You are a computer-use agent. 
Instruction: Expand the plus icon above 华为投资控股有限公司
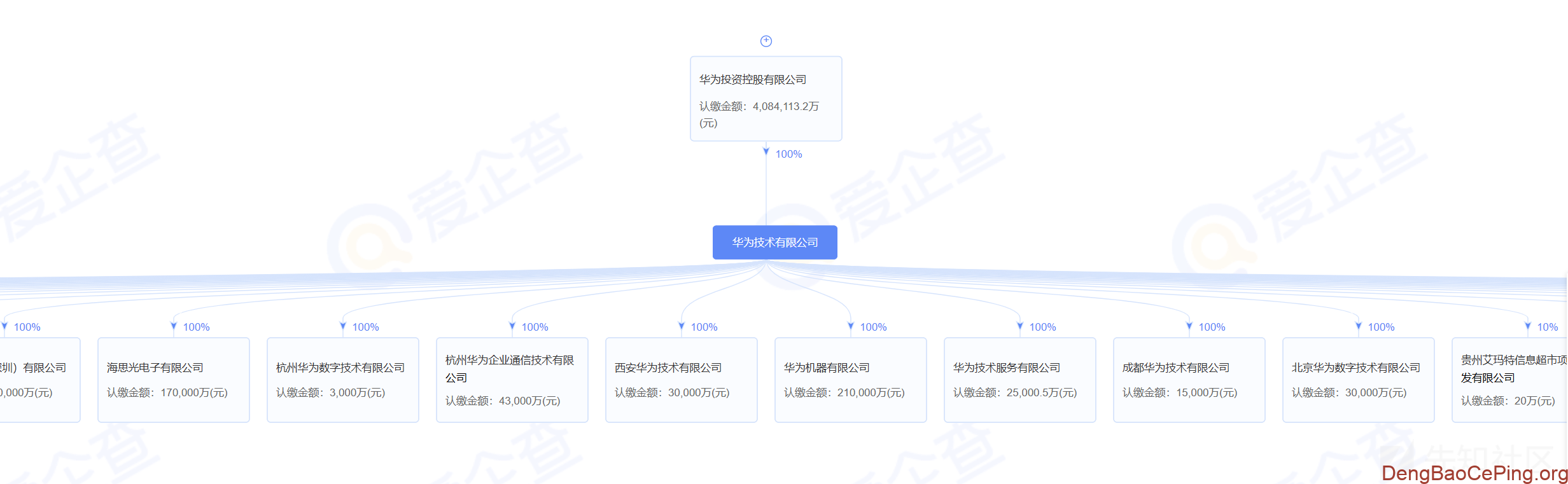click(766, 41)
